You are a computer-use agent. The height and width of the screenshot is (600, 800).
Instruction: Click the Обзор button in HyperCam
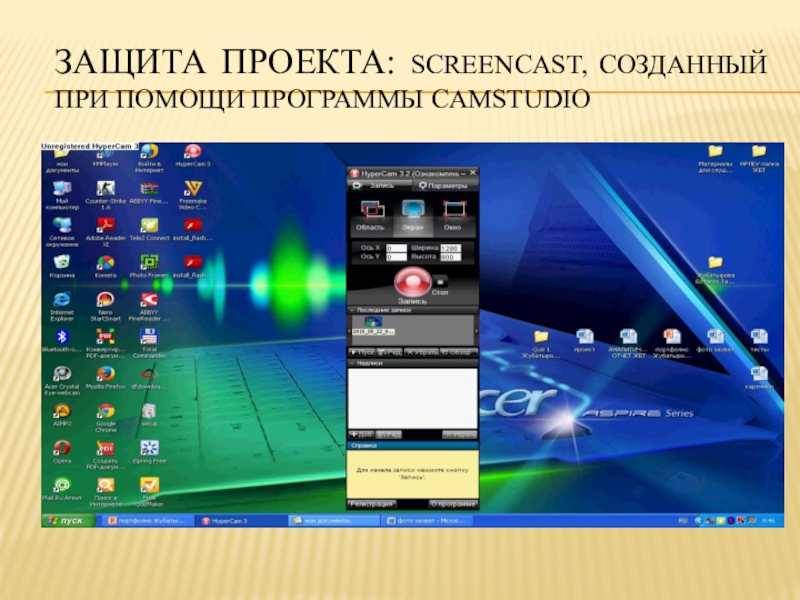tap(459, 353)
